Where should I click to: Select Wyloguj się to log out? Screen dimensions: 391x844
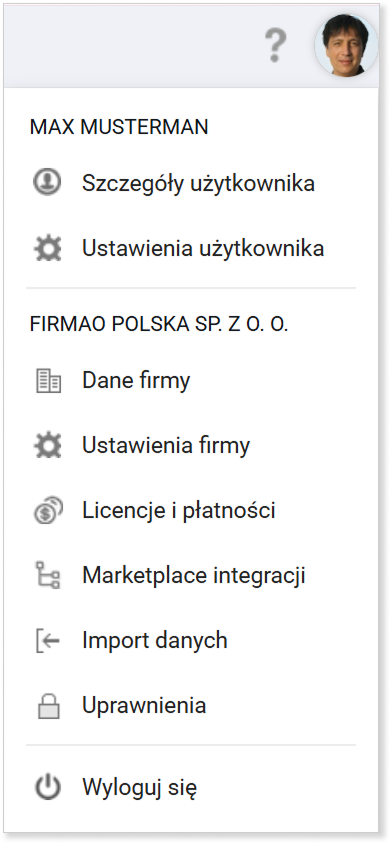[x=139, y=788]
